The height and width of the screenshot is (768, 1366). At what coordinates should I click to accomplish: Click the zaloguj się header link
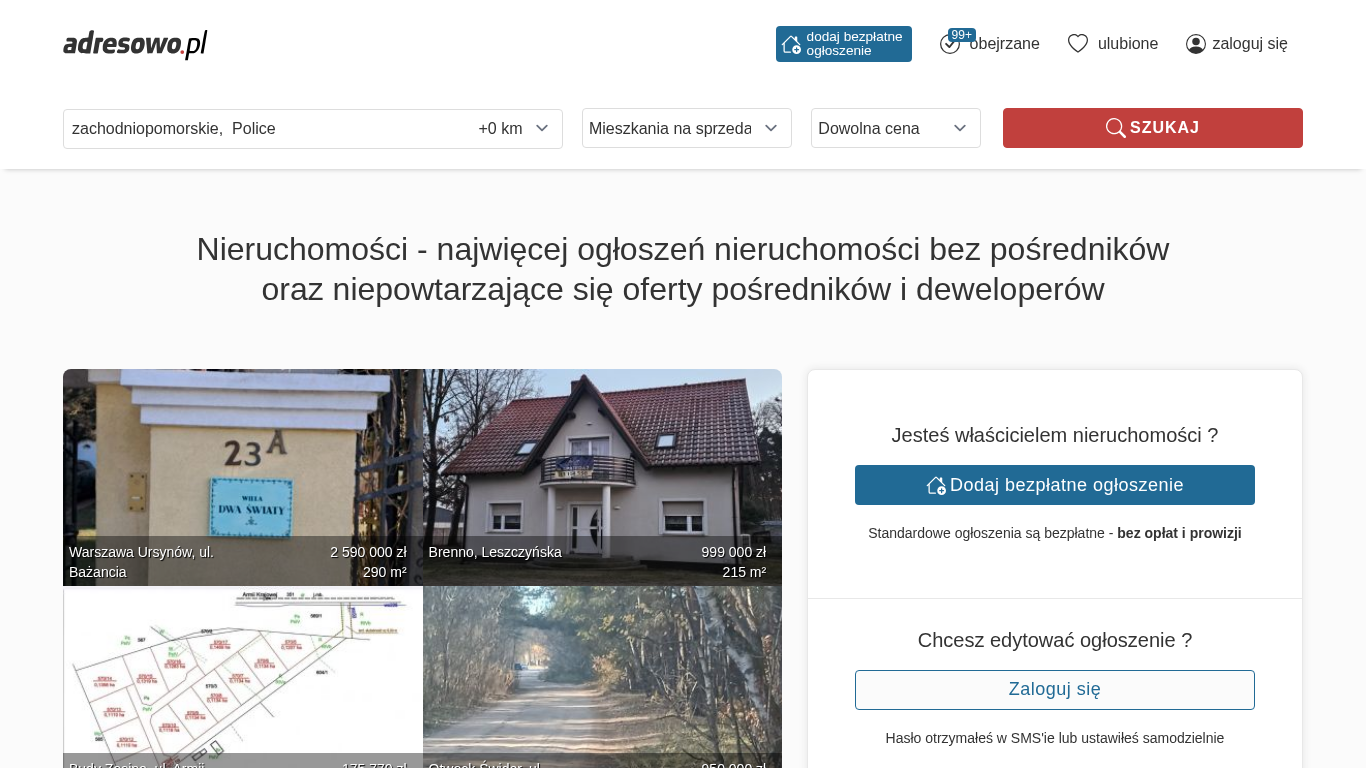pos(1249,44)
